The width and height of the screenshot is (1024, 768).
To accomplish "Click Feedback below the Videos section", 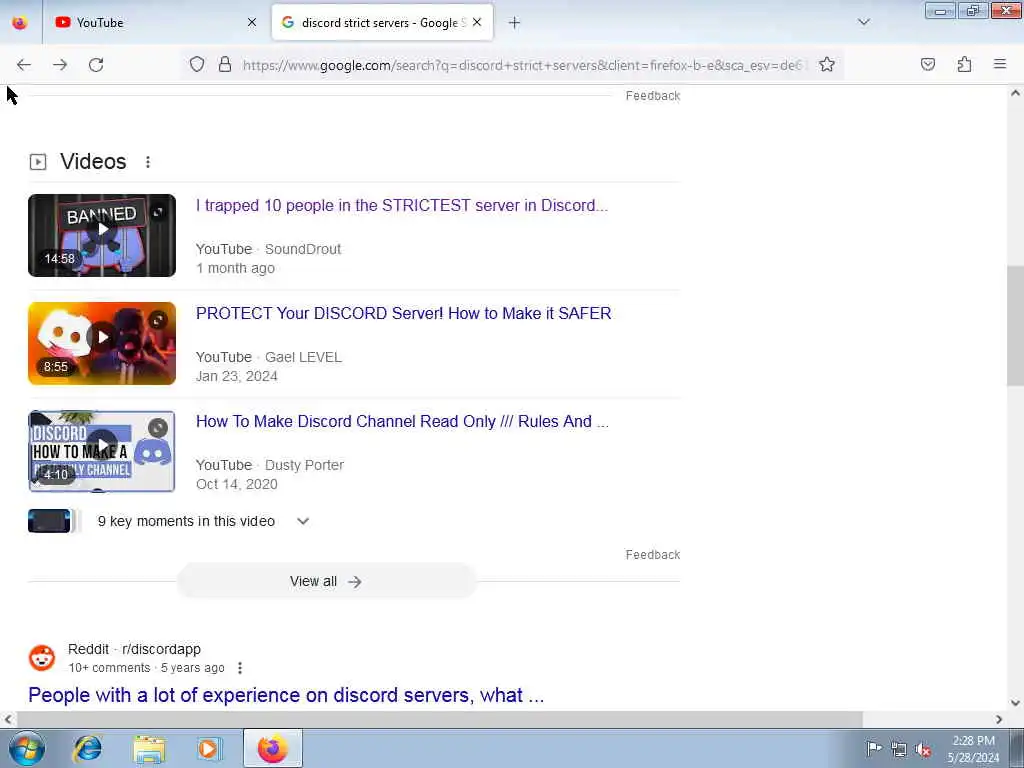I will coord(652,554).
